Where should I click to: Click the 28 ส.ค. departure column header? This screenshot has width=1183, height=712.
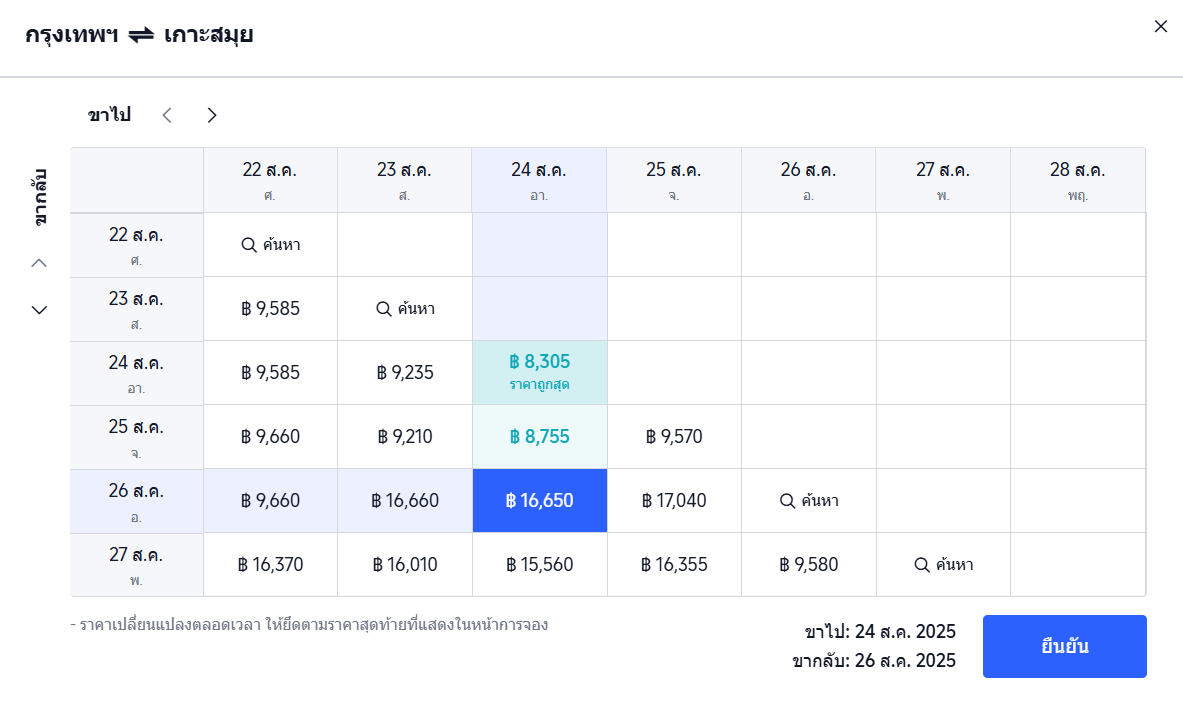[1077, 180]
